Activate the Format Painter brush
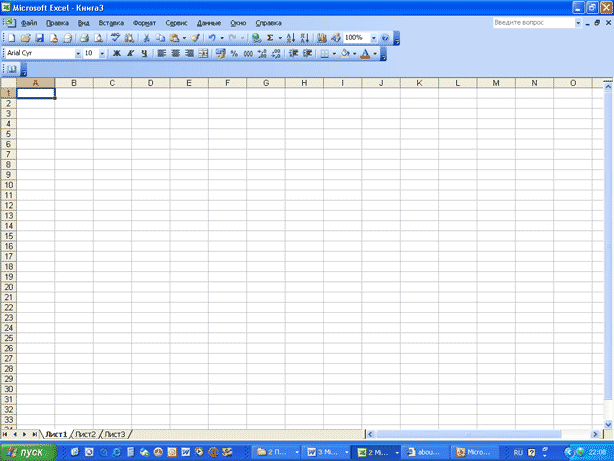 195,38
